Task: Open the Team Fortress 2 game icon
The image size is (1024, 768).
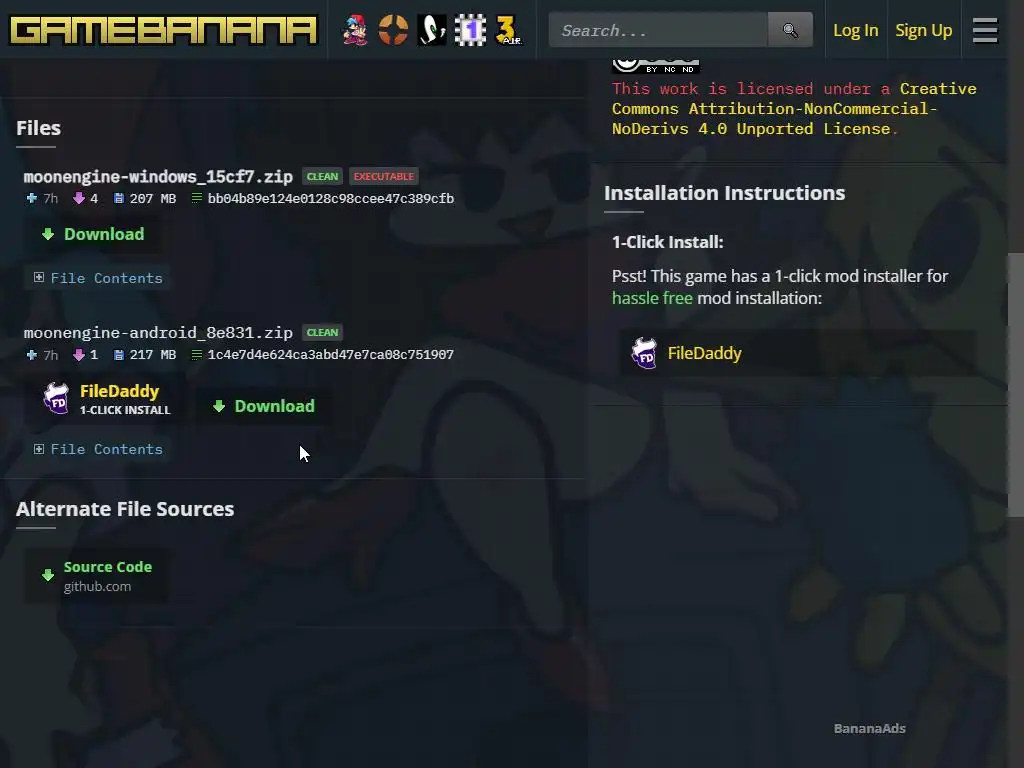Action: coord(393,30)
